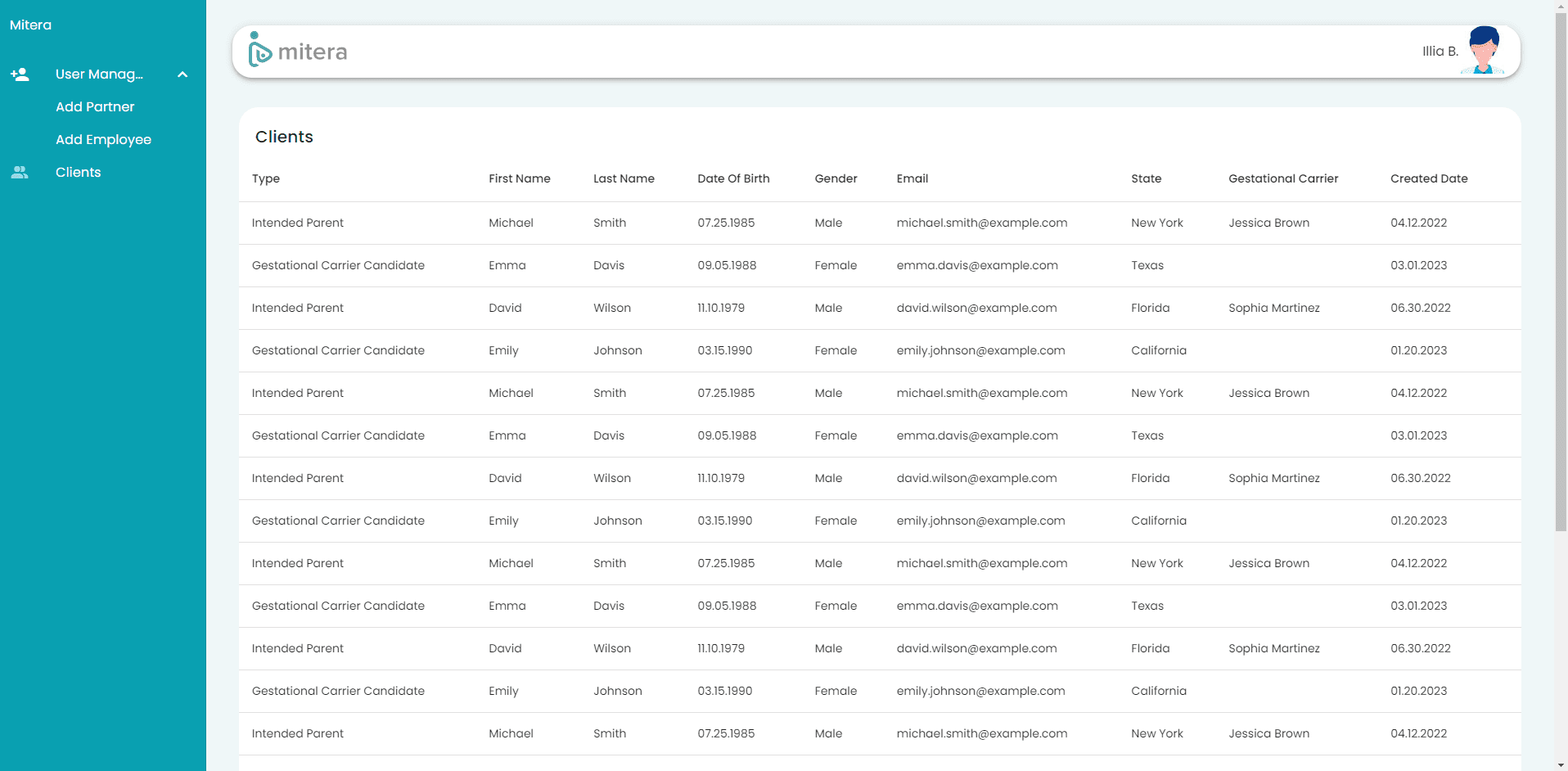
Task: Click the mitera logo in the header
Action: (x=298, y=52)
